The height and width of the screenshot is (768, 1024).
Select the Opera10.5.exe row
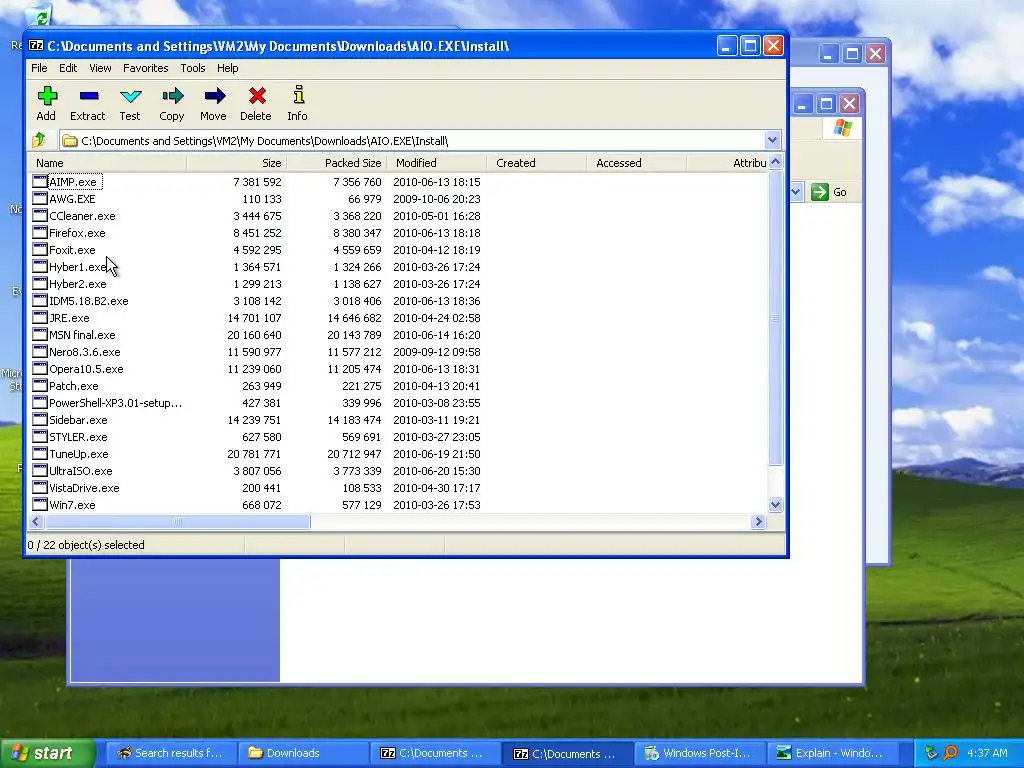(x=398, y=368)
